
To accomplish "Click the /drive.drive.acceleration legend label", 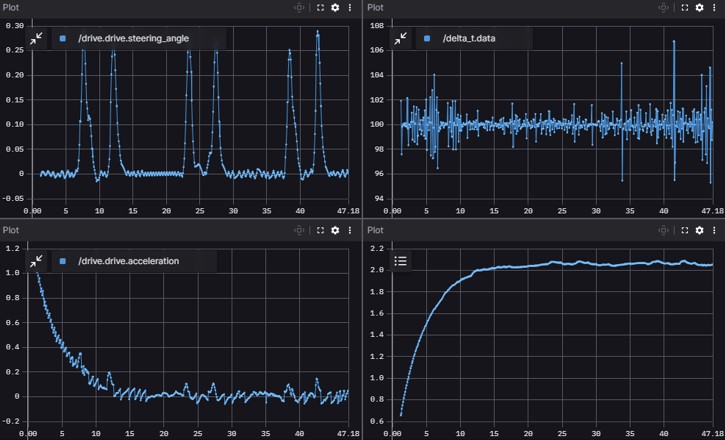I will click(129, 261).
